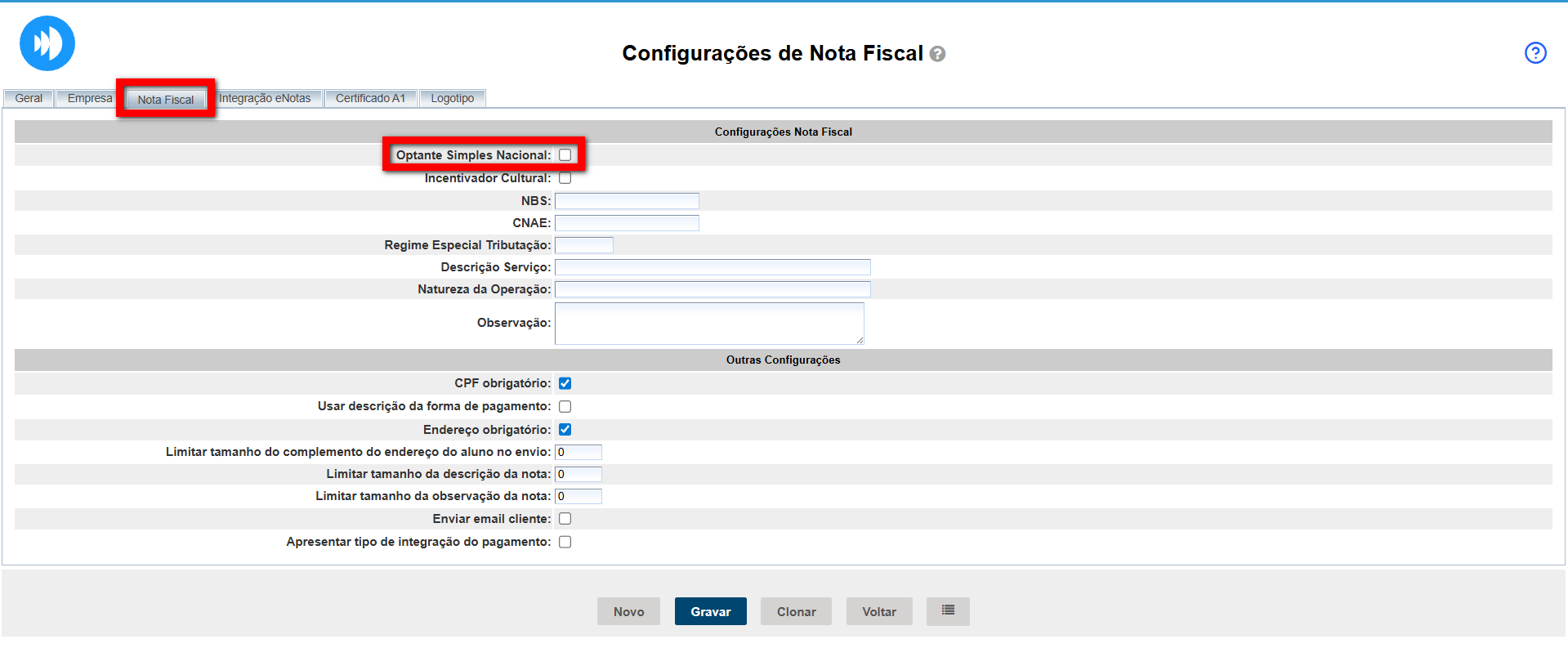Click inside the Observação text area
This screenshot has width=1568, height=657.
point(708,324)
